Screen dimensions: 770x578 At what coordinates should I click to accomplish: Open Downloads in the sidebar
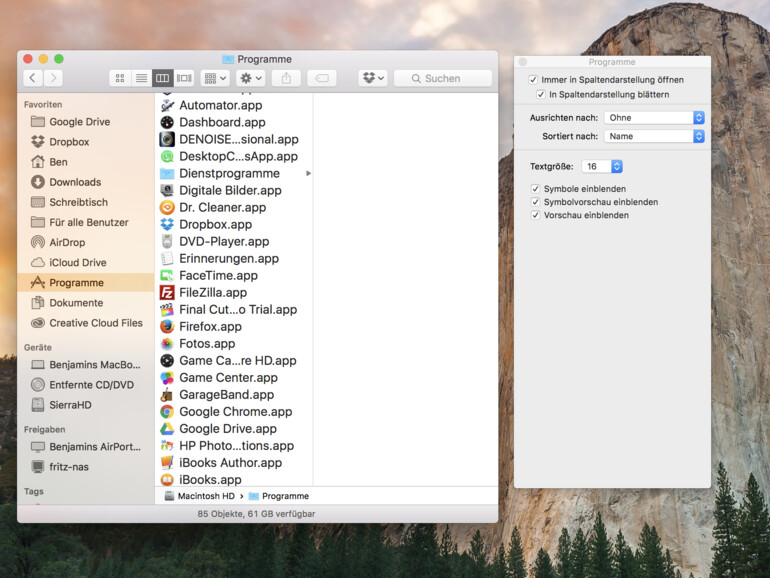coord(75,182)
